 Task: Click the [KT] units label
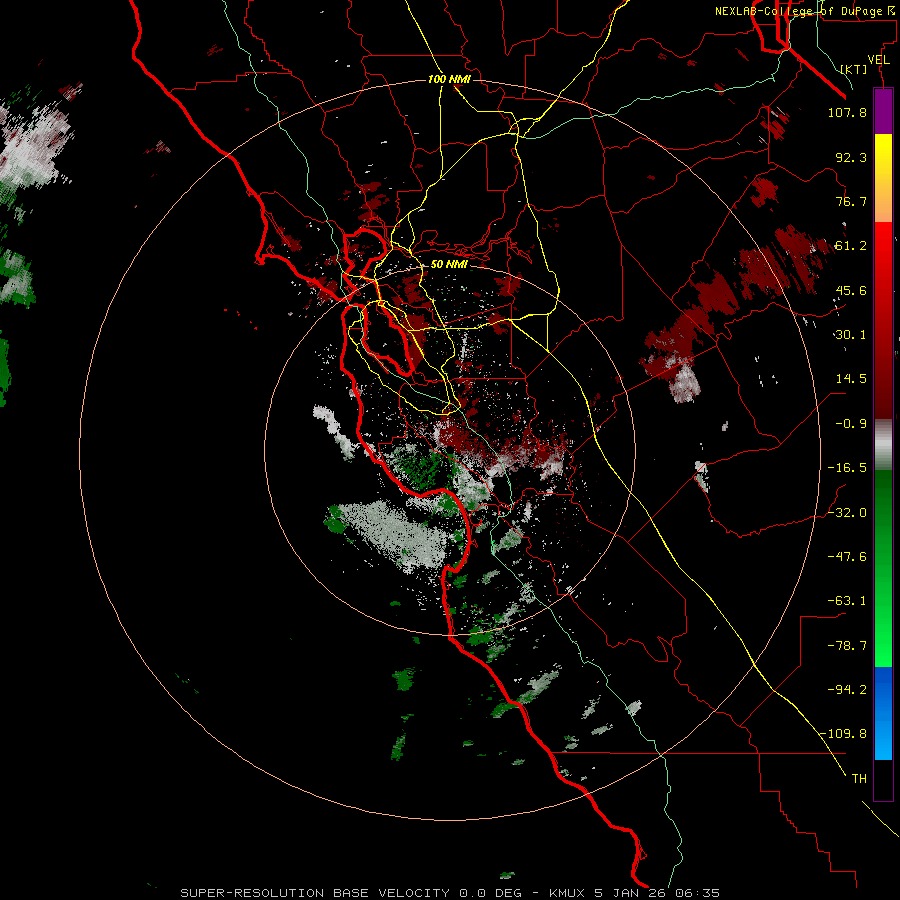pos(854,69)
